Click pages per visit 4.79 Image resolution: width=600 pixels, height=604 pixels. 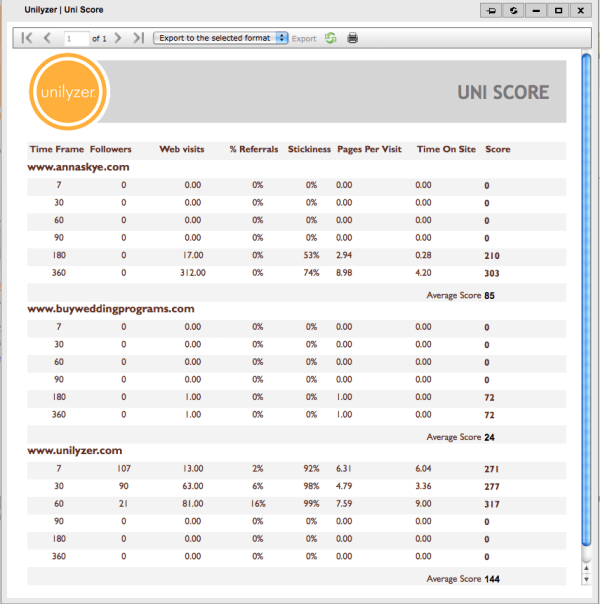point(344,486)
